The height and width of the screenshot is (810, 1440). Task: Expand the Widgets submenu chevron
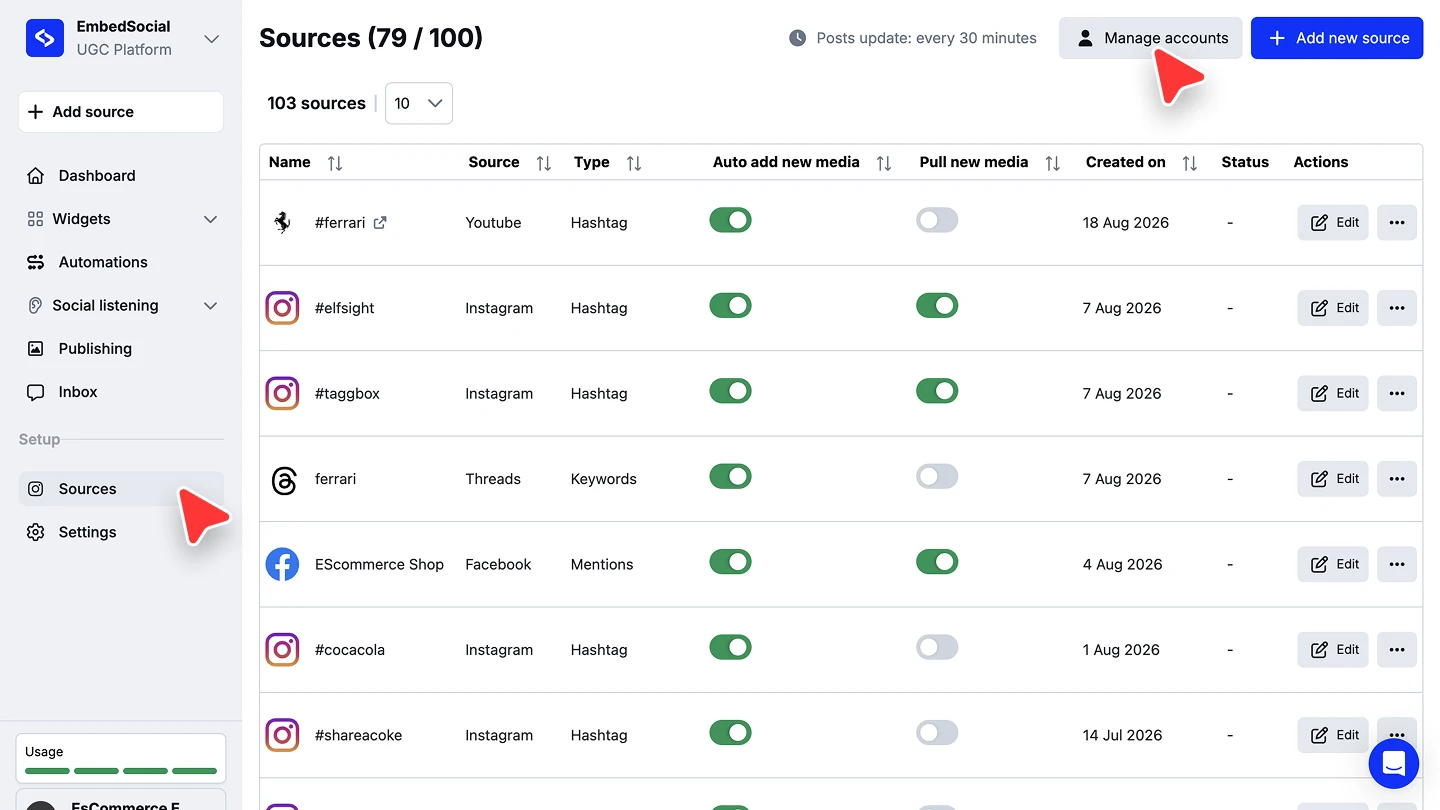pos(210,219)
